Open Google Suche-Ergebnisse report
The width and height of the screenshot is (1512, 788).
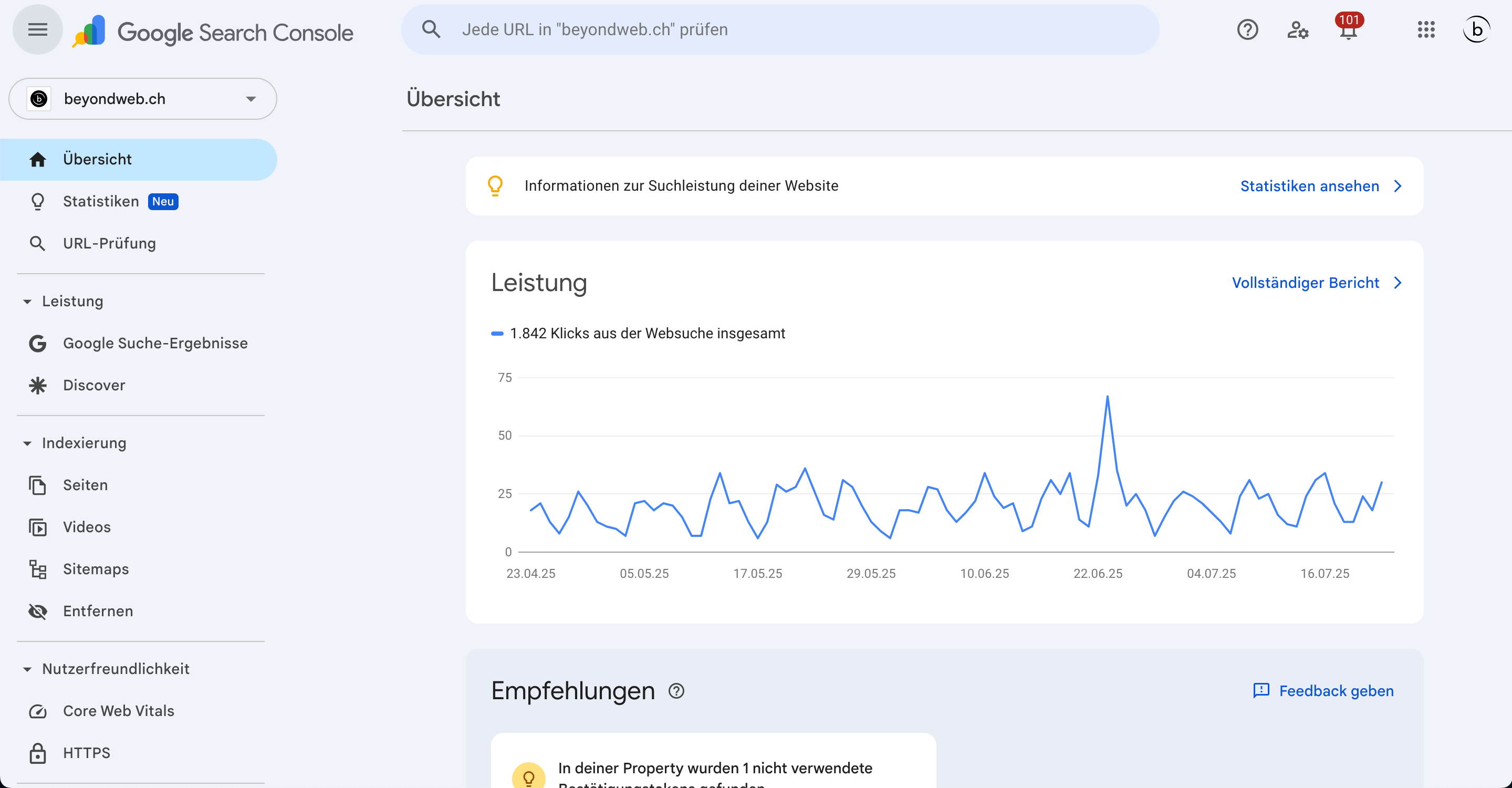pyautogui.click(x=139, y=343)
